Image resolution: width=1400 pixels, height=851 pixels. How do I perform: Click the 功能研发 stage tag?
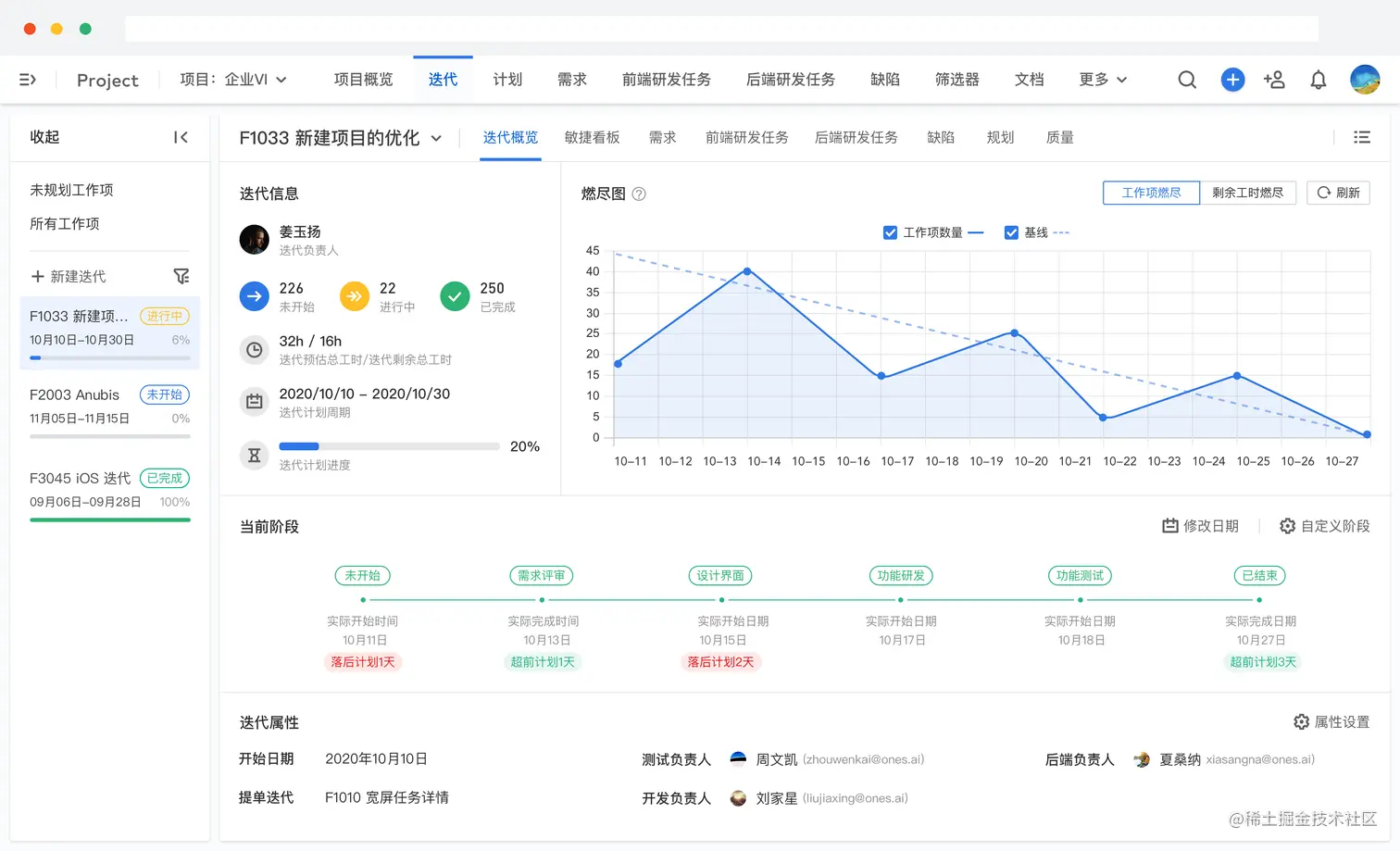(901, 576)
